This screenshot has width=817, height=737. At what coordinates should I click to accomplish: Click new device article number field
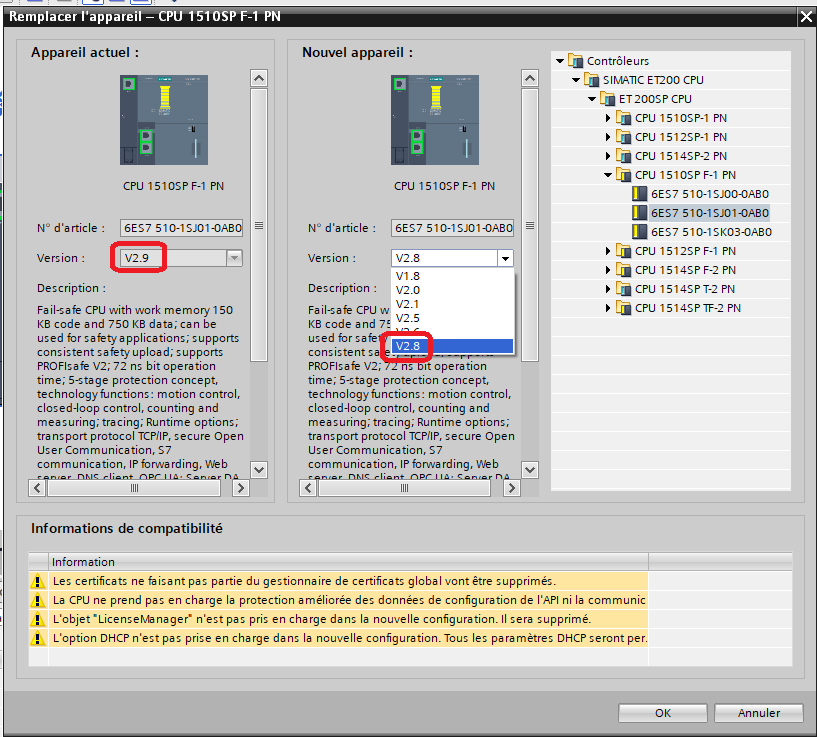coord(453,228)
